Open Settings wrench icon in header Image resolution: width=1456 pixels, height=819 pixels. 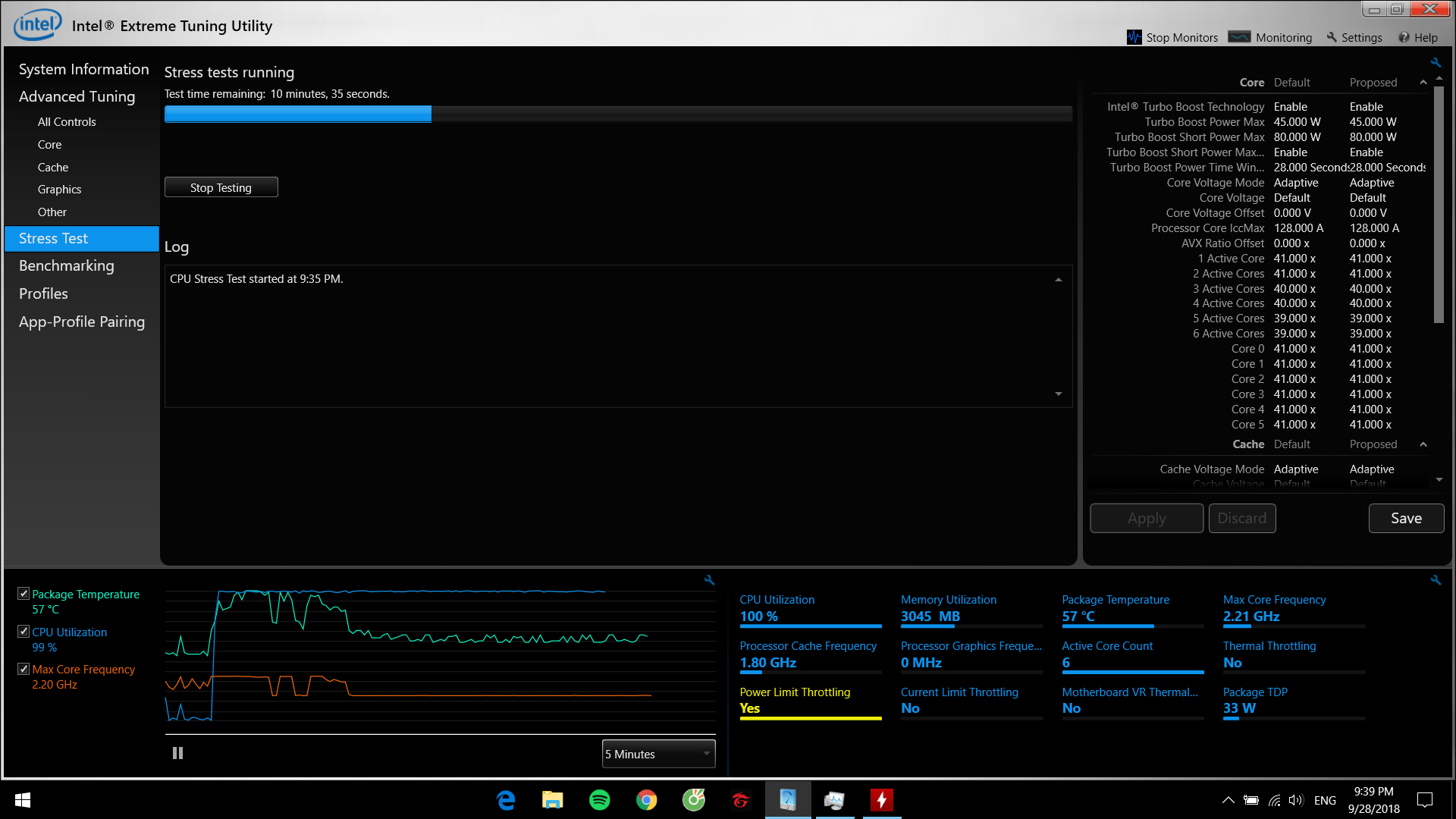pyautogui.click(x=1332, y=37)
